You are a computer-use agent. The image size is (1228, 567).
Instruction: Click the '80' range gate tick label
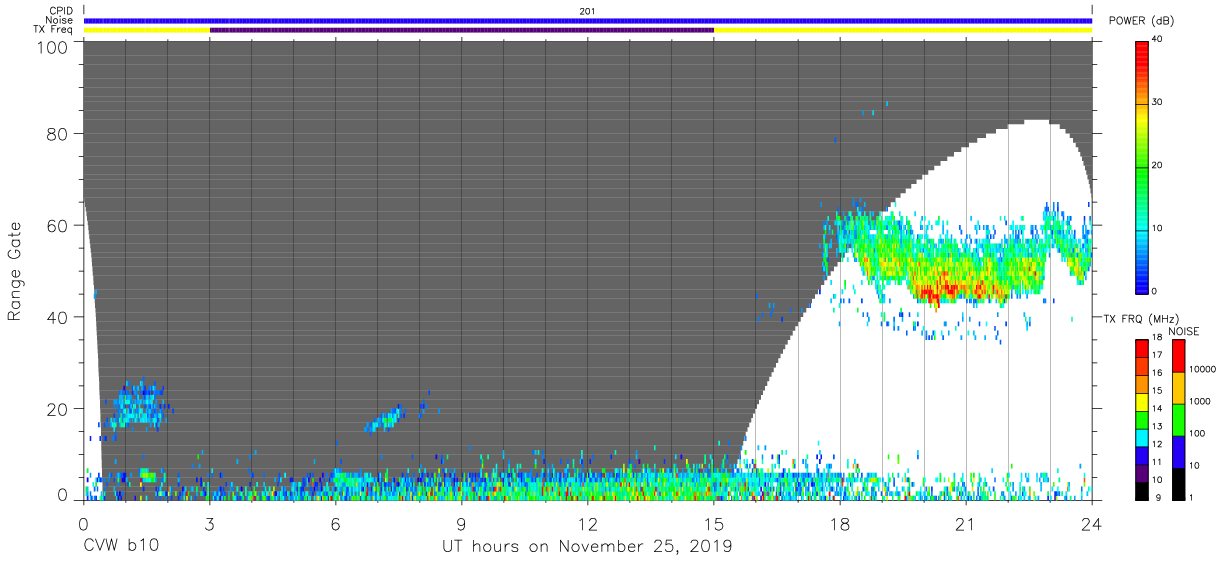[x=57, y=133]
